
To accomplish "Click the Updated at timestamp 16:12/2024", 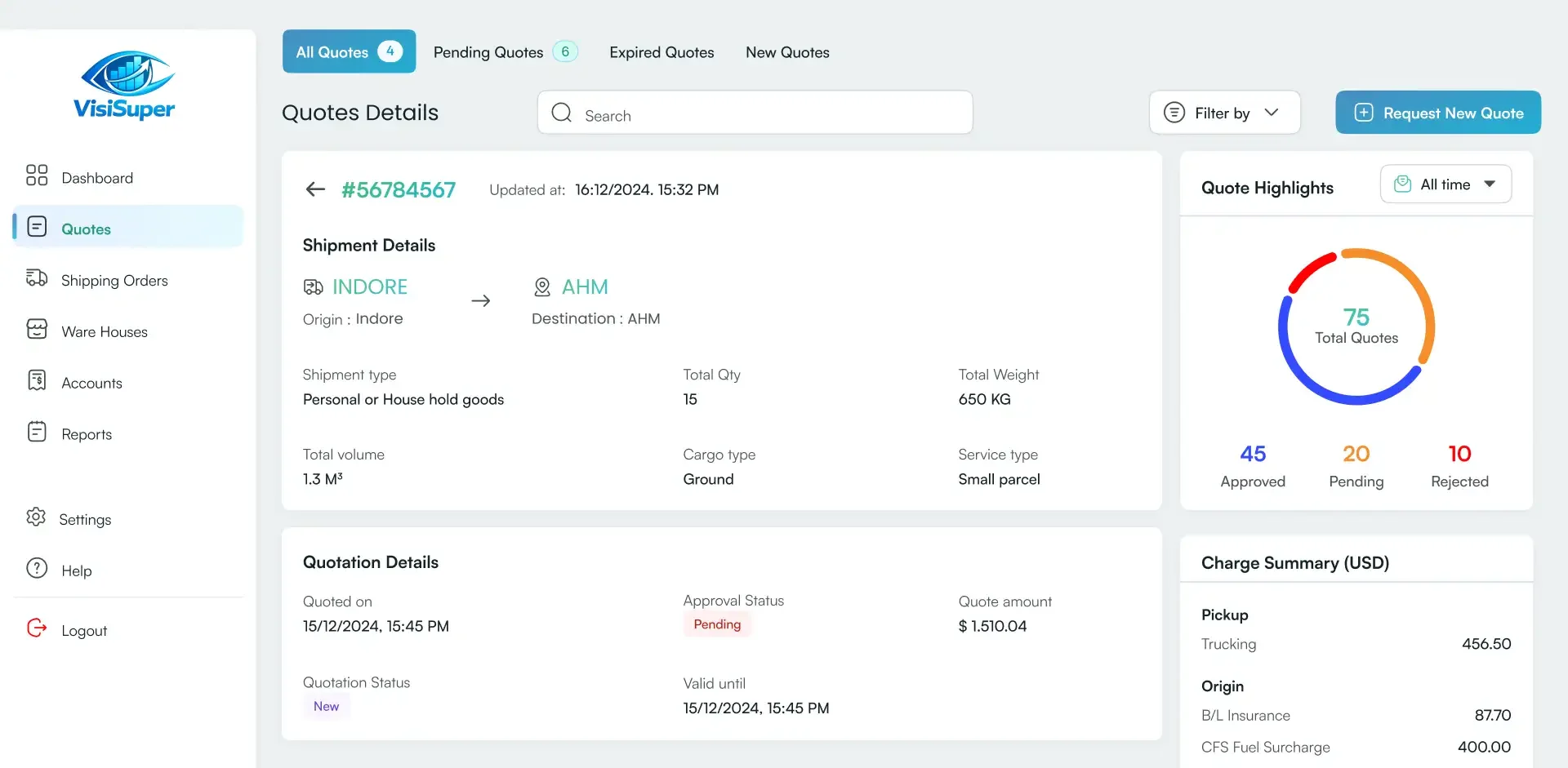I will (x=647, y=189).
